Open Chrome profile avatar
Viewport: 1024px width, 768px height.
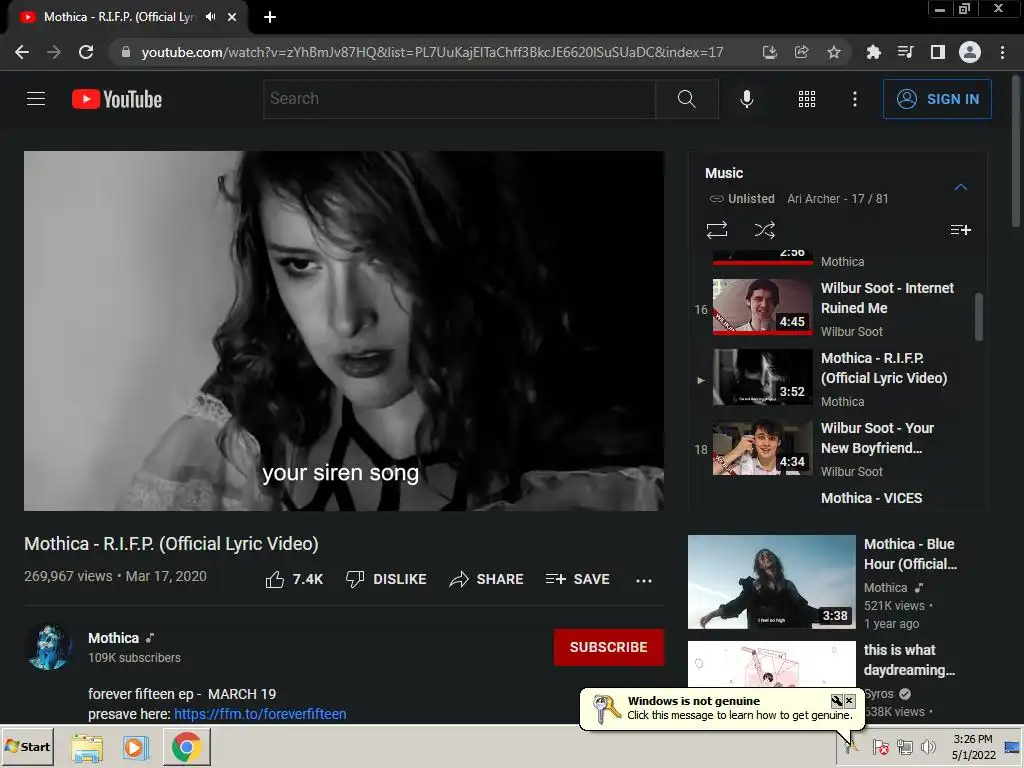click(969, 52)
